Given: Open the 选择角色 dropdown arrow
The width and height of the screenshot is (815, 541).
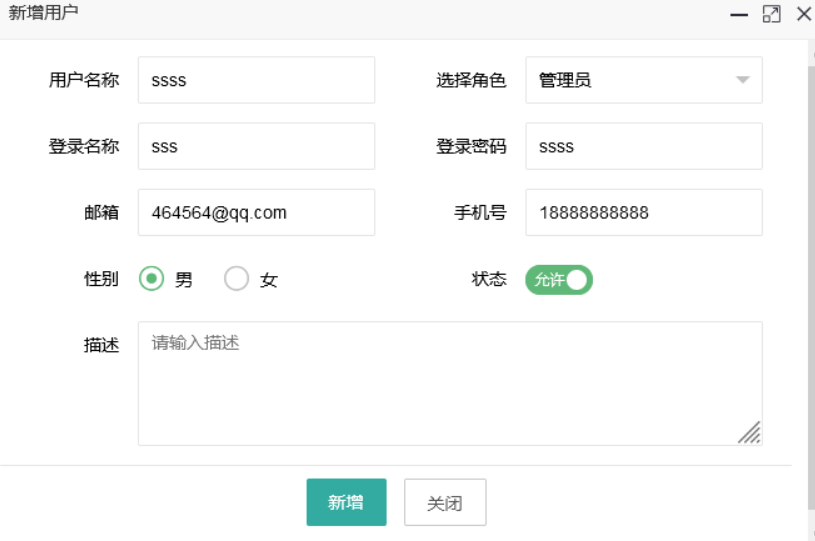Looking at the screenshot, I should pos(743,80).
